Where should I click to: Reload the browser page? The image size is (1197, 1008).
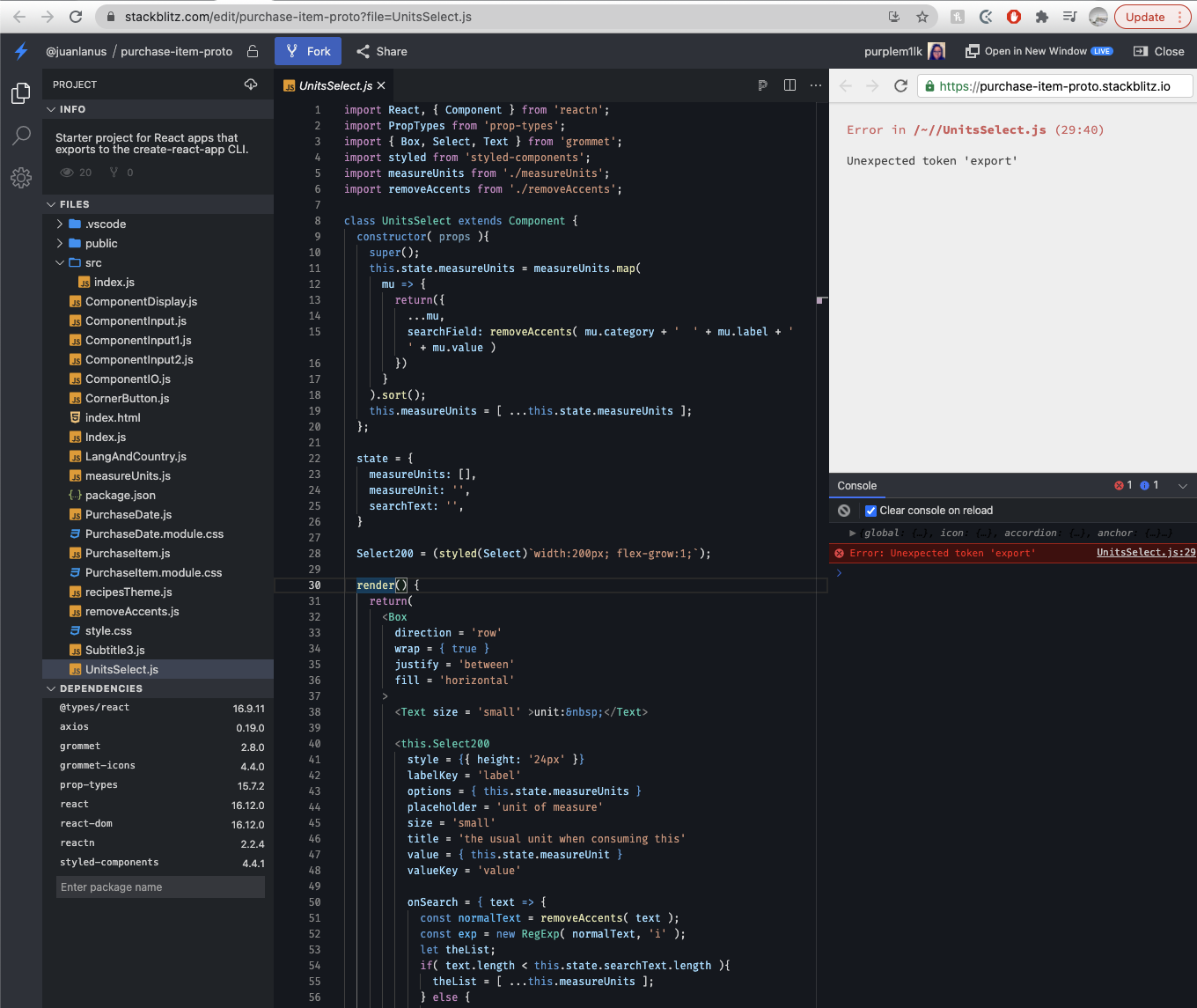pyautogui.click(x=76, y=17)
